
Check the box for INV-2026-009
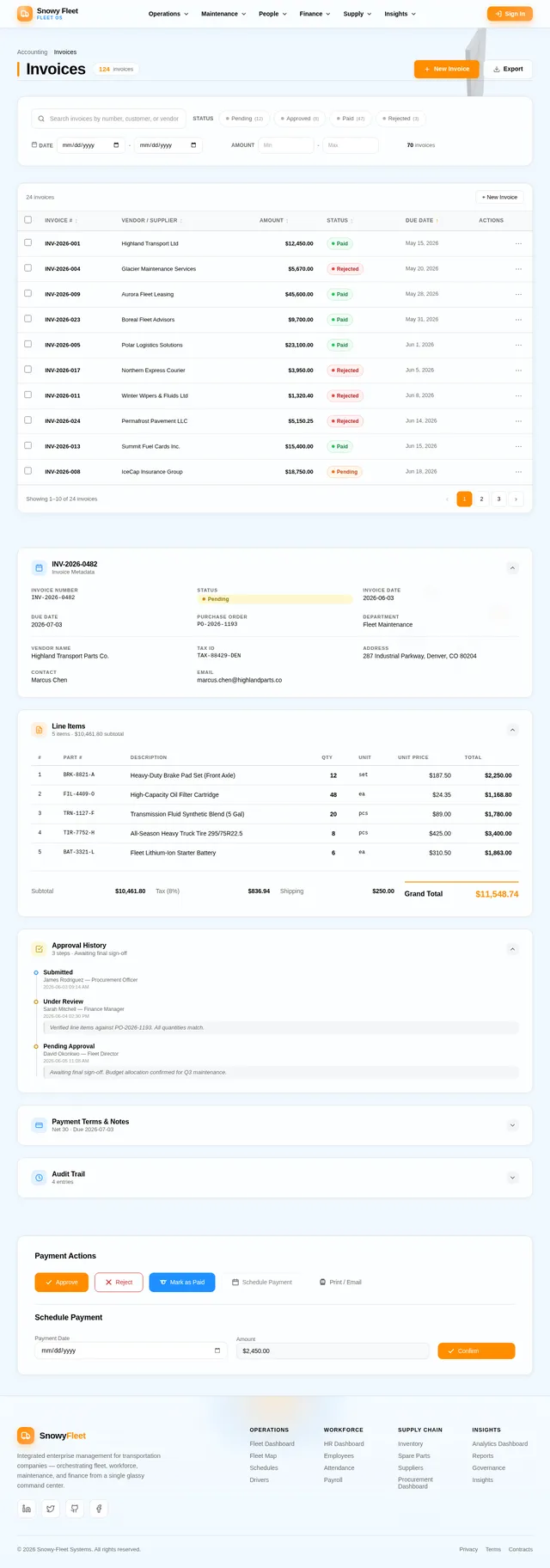point(28,294)
